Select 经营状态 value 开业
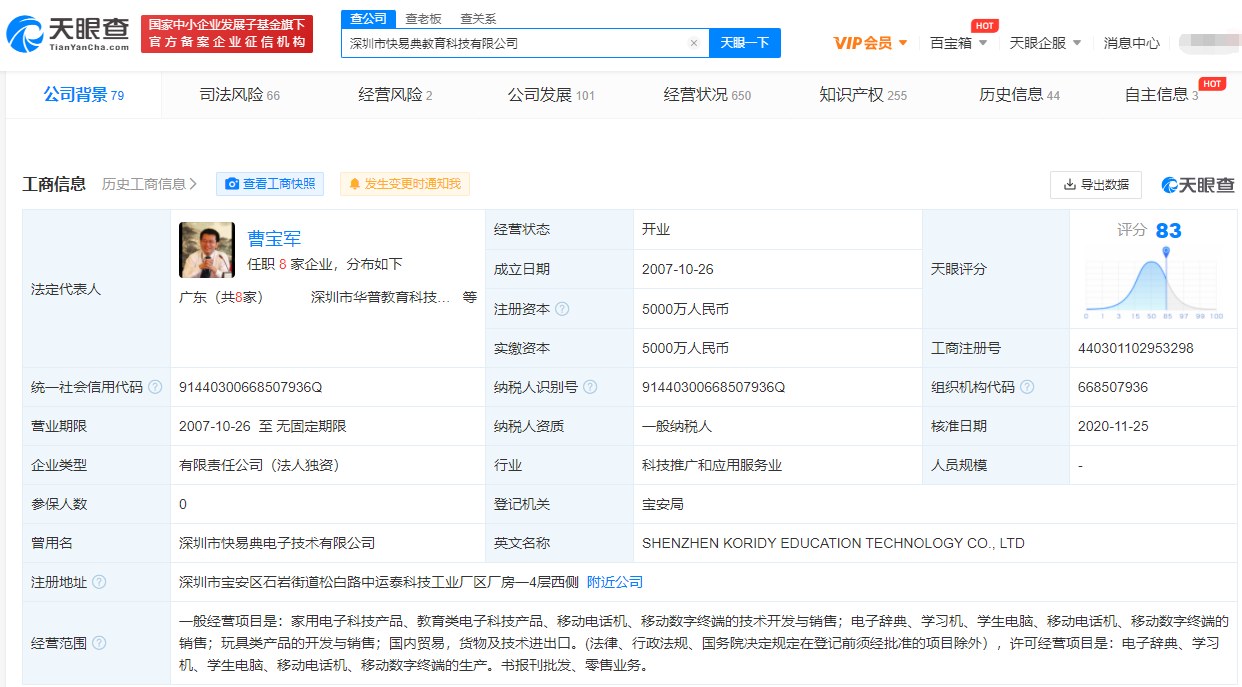The image size is (1242, 687). (x=656, y=229)
